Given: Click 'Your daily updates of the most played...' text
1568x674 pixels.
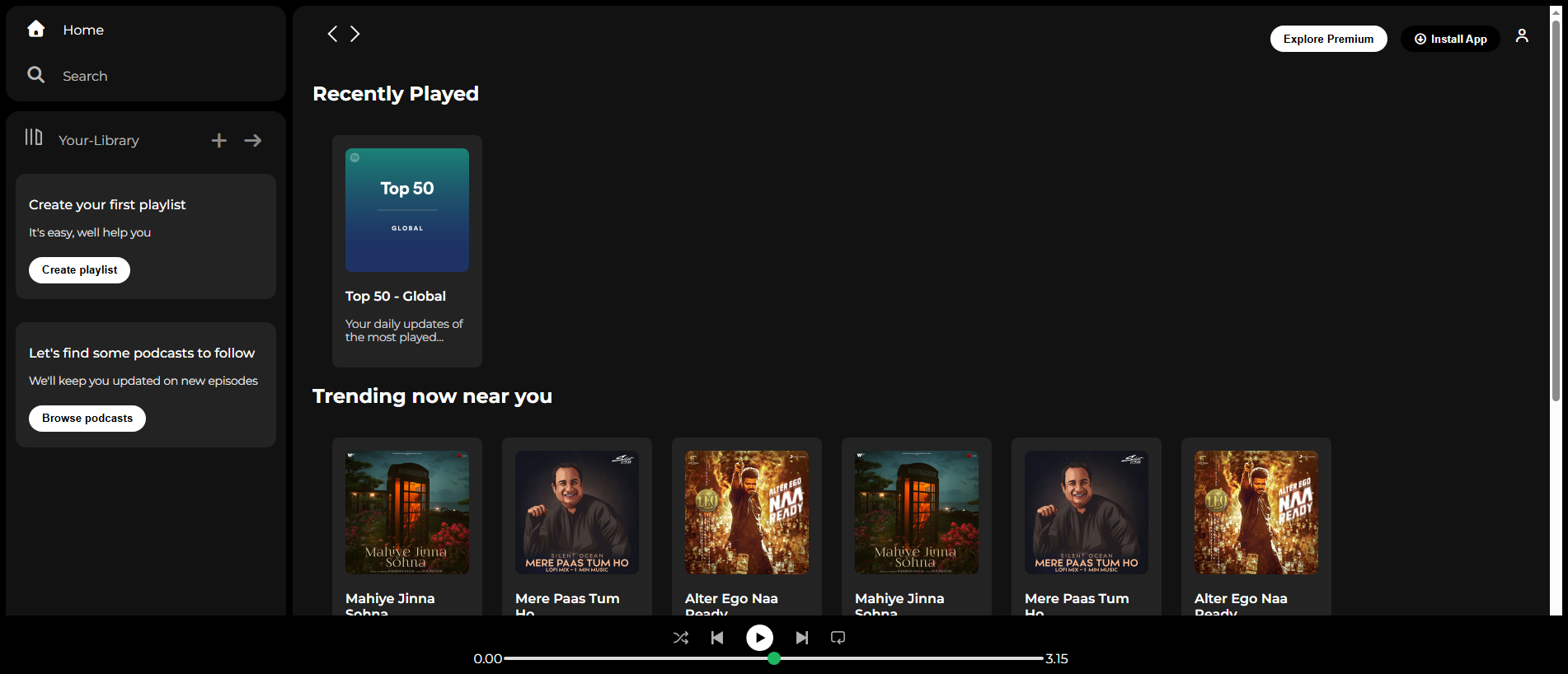Looking at the screenshot, I should [x=404, y=330].
